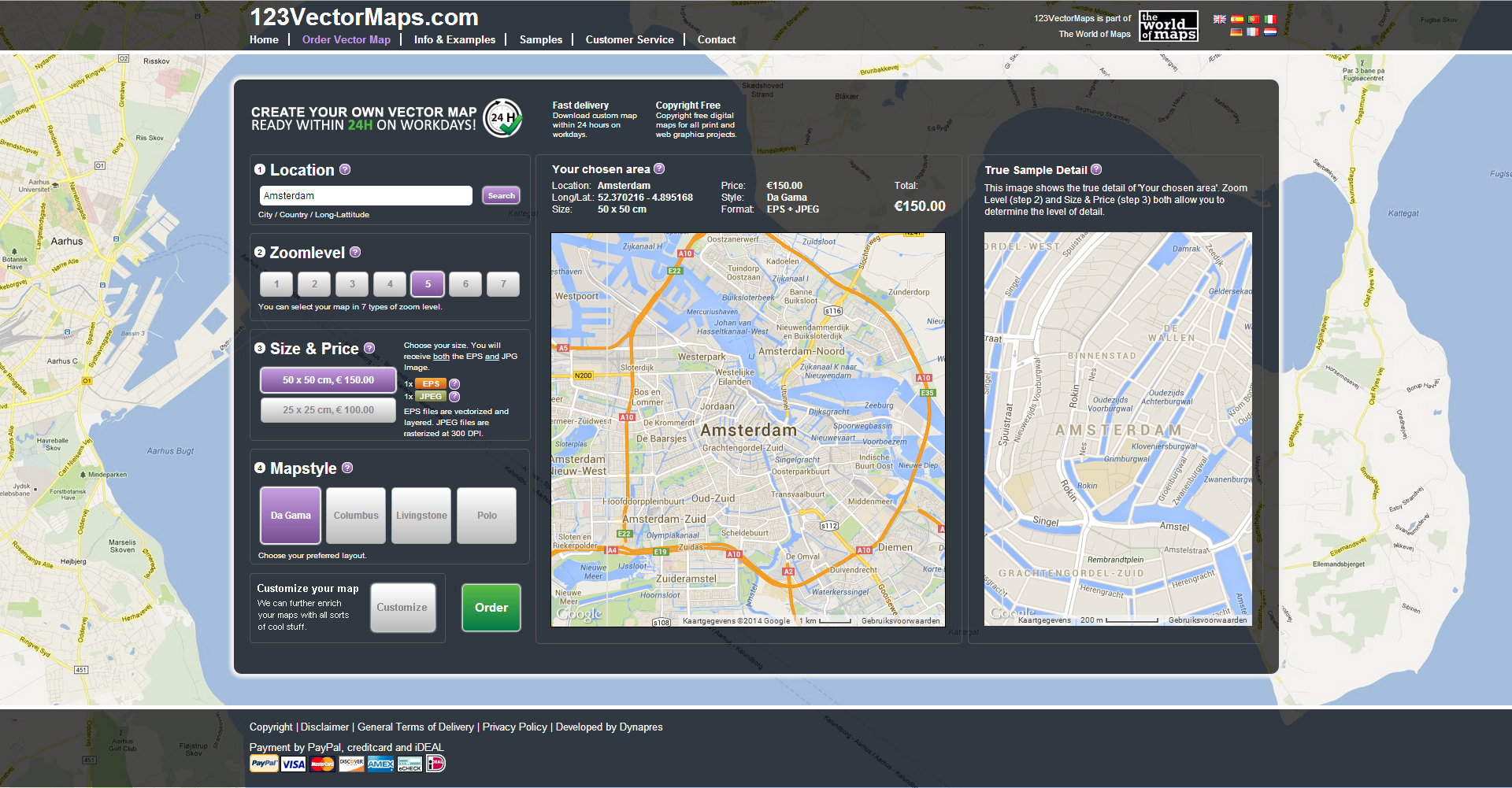The height and width of the screenshot is (788, 1512).
Task: Click the green Order button
Action: pos(491,608)
